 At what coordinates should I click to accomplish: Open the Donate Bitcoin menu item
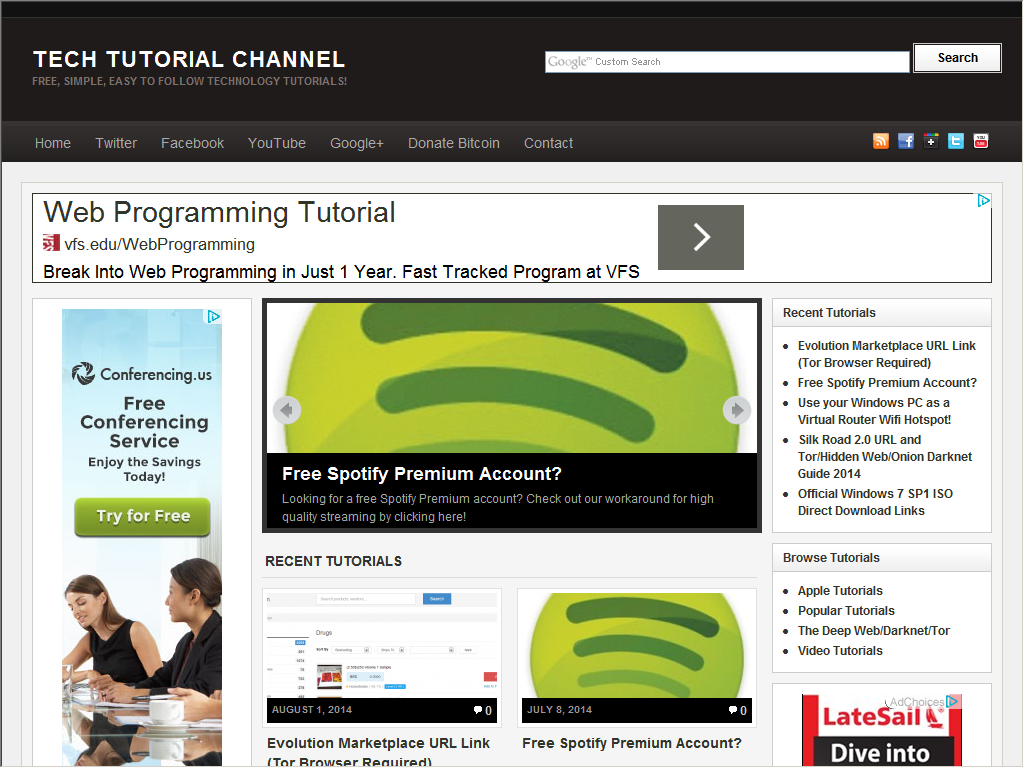coord(454,143)
